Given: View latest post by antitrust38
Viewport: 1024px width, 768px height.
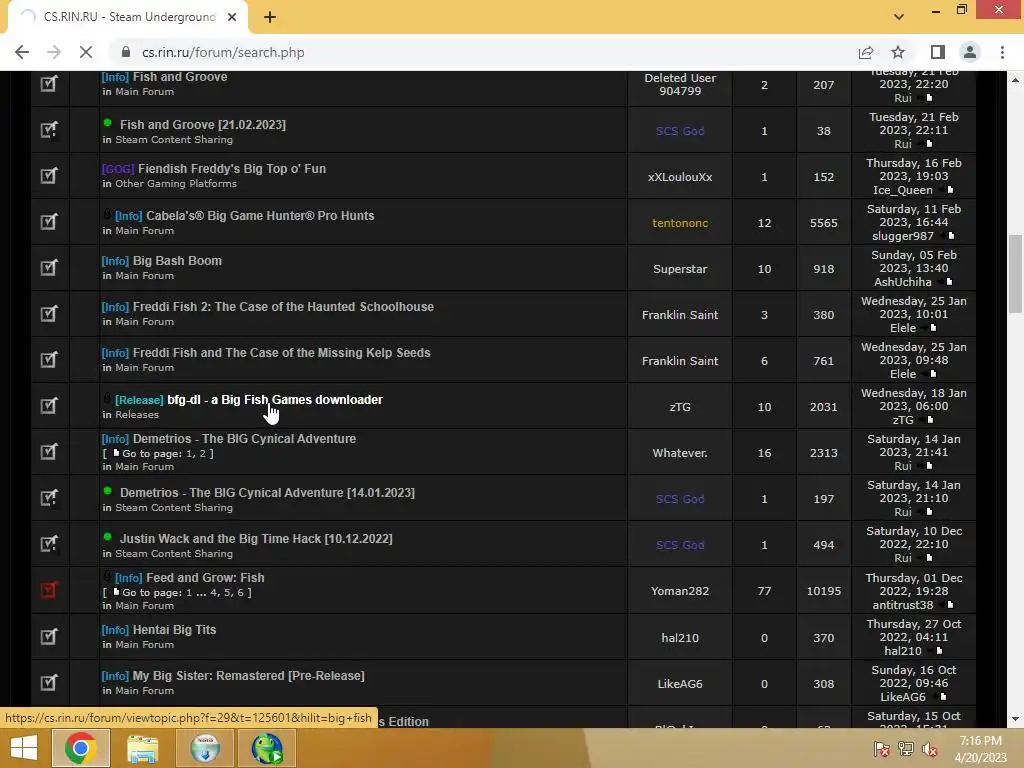Looking at the screenshot, I should click(950, 605).
